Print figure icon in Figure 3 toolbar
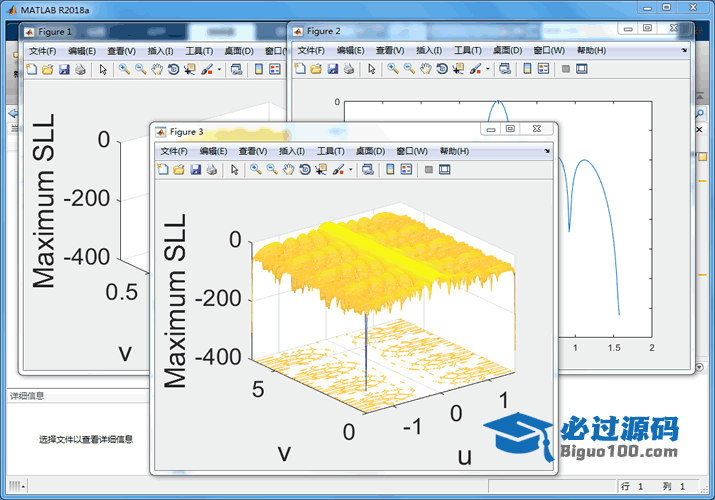The image size is (715, 500). coord(212,170)
